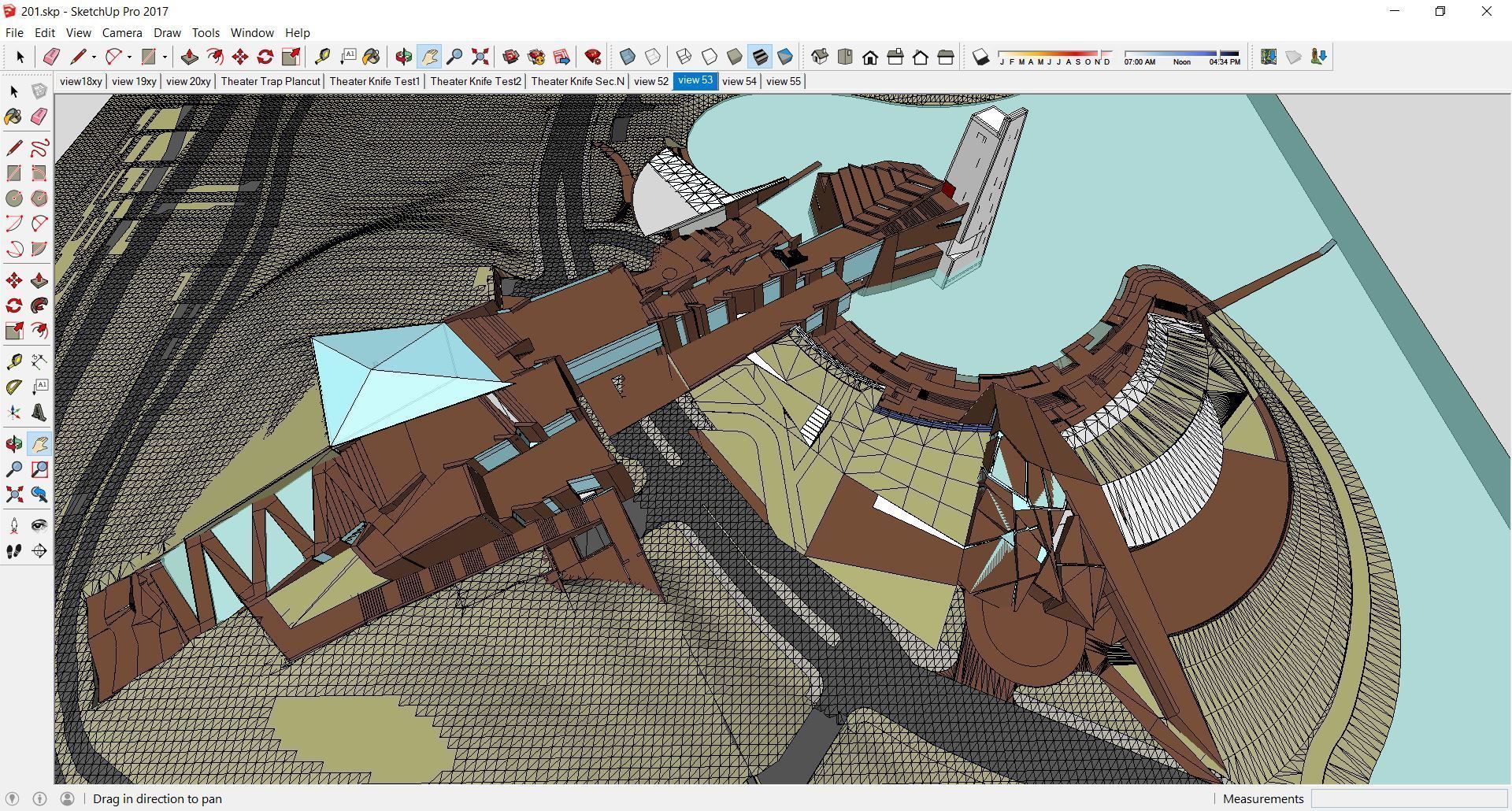
Task: Select the Zoom Window tool
Action: (39, 469)
